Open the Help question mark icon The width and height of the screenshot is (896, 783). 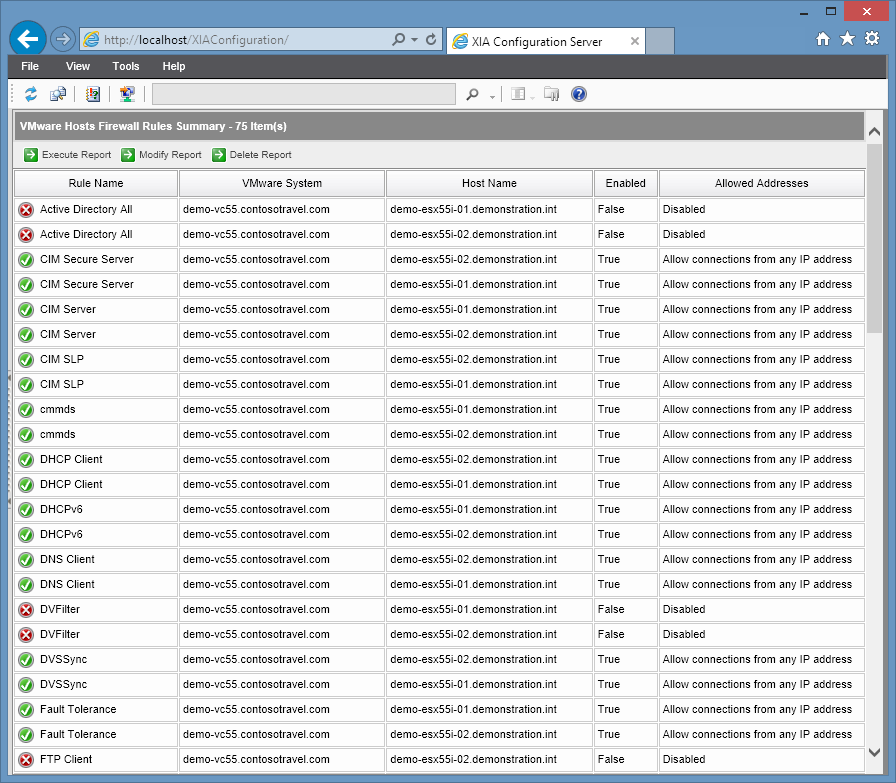(x=578, y=93)
